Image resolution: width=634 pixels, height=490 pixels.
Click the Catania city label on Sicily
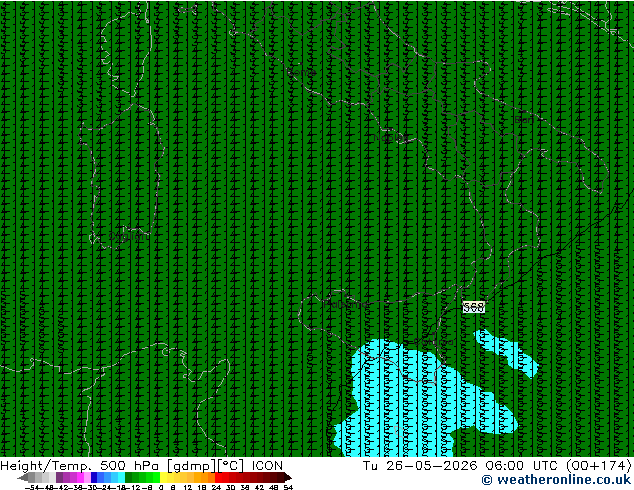pos(434,342)
